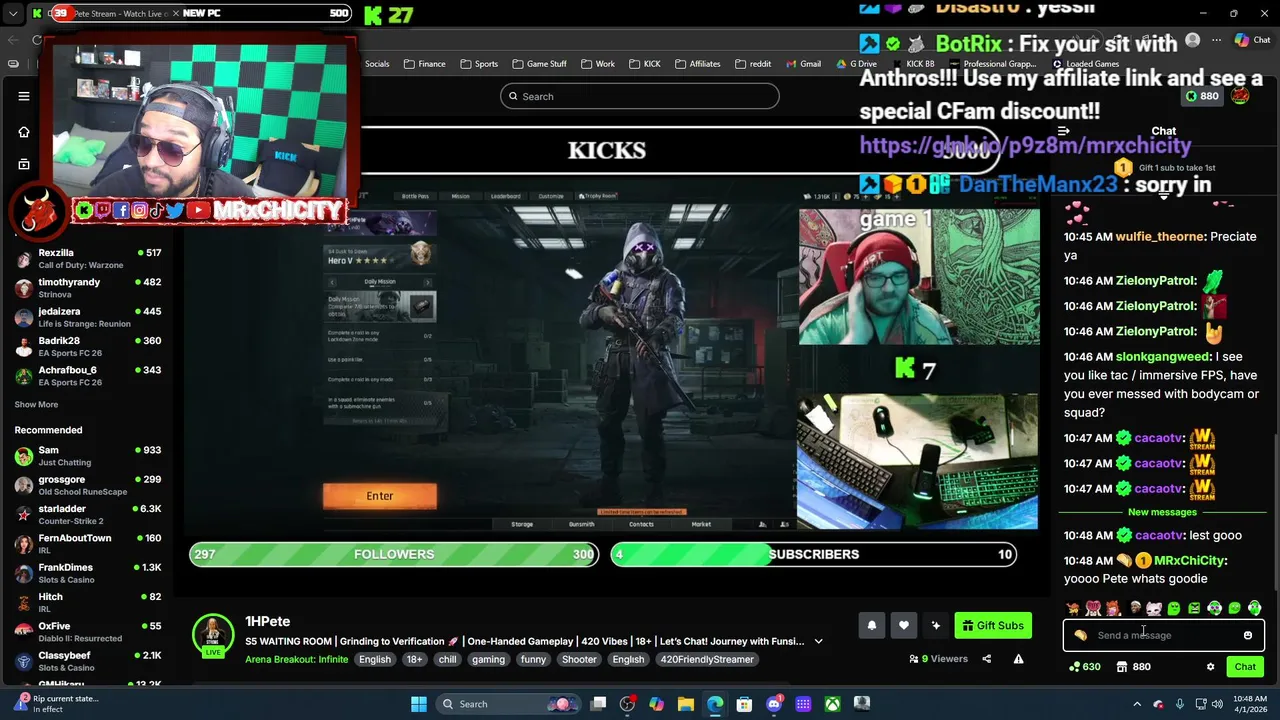
Task: Click the Gift Subs button
Action: coord(993,626)
